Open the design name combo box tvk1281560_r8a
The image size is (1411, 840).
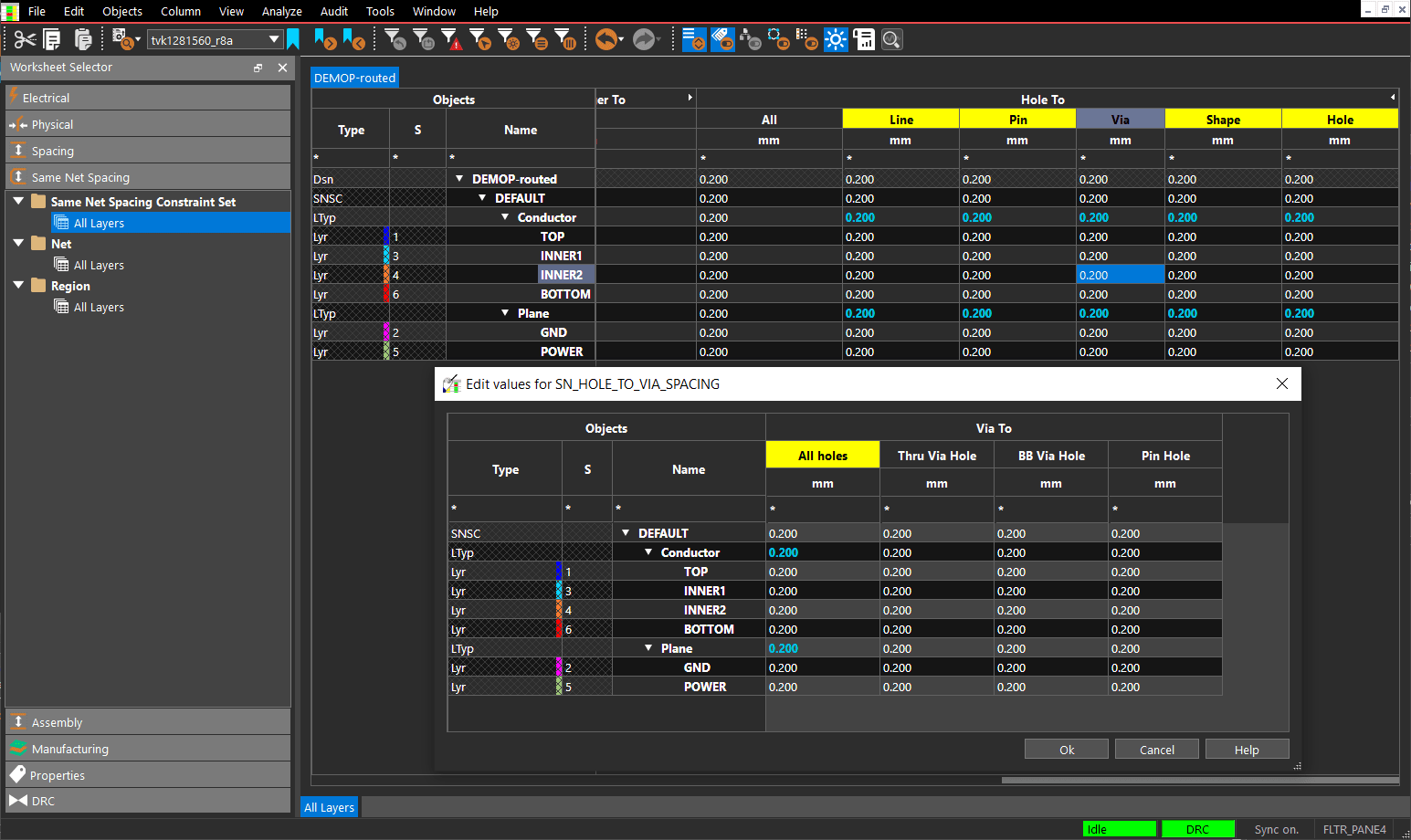pyautogui.click(x=215, y=39)
